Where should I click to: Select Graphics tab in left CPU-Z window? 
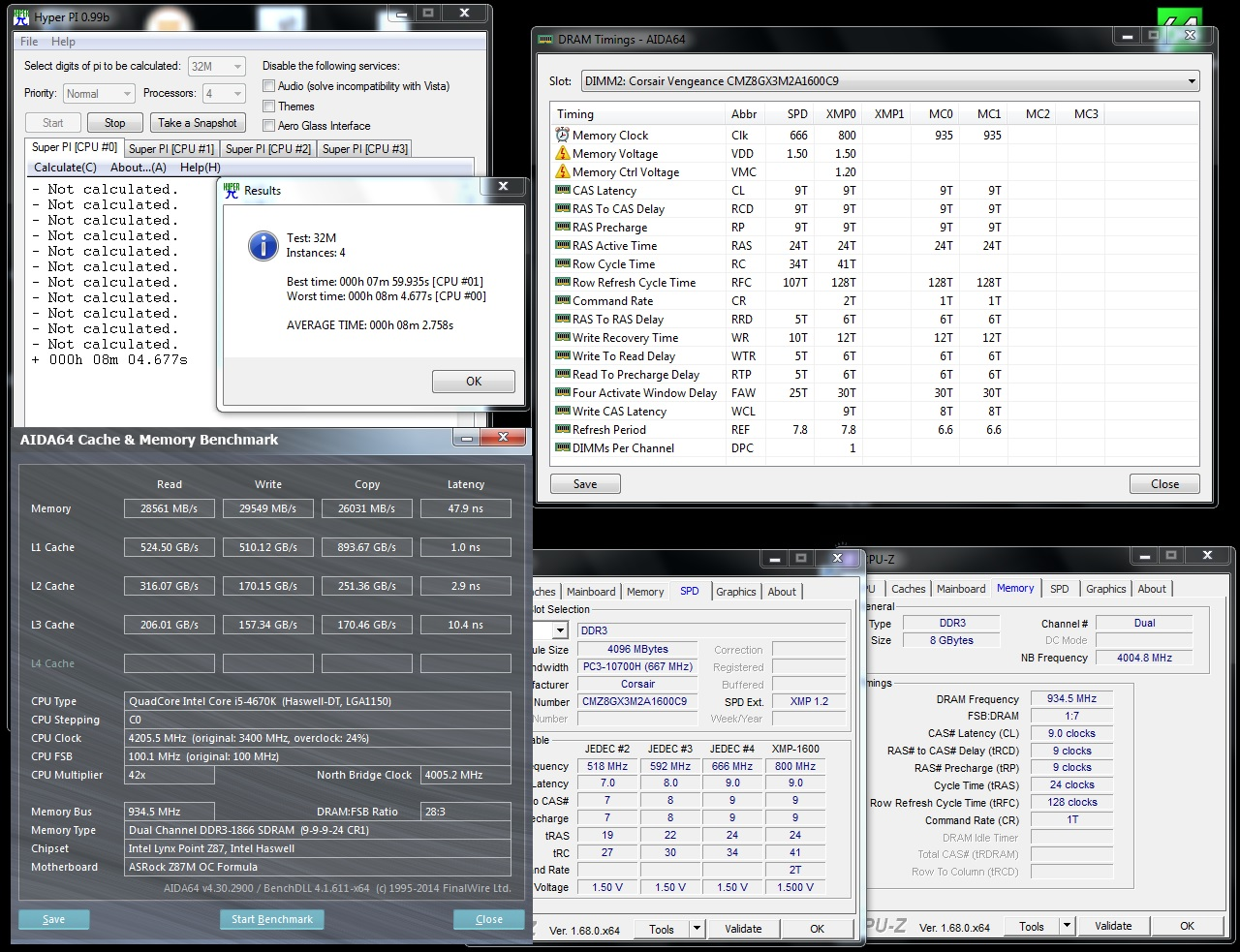[736, 592]
